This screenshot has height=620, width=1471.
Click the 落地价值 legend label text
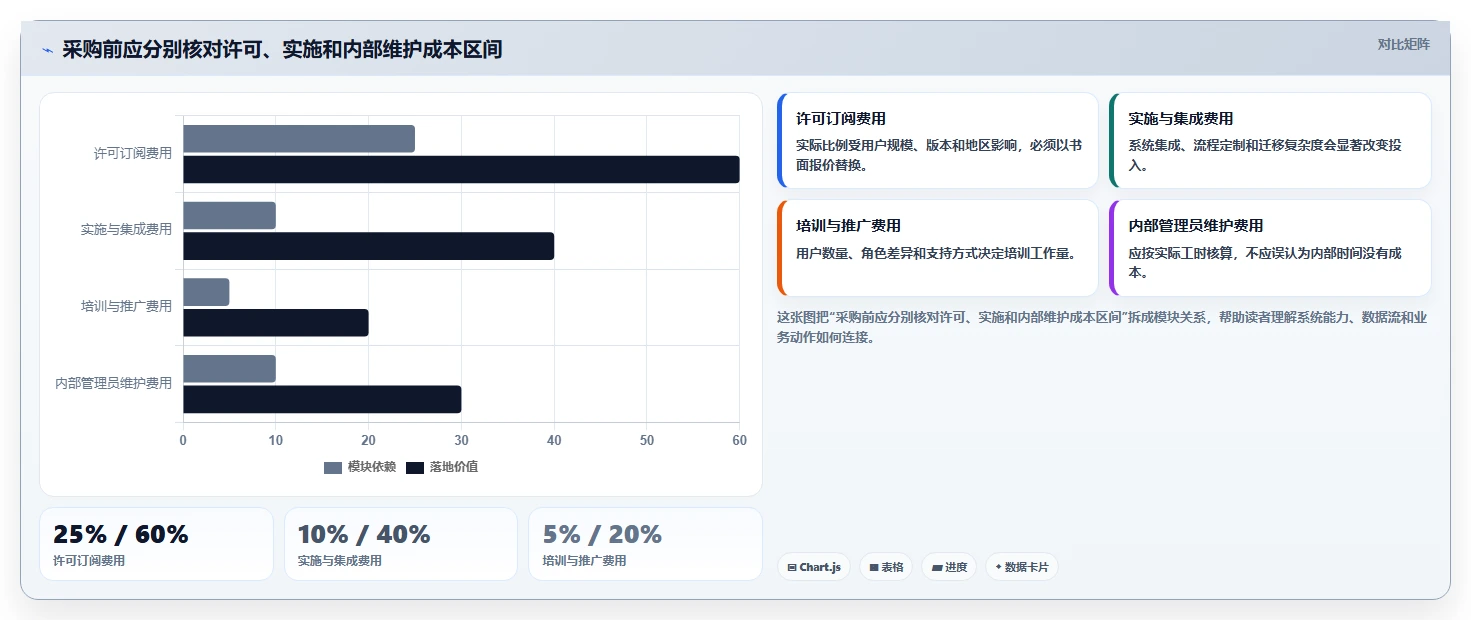(x=454, y=467)
